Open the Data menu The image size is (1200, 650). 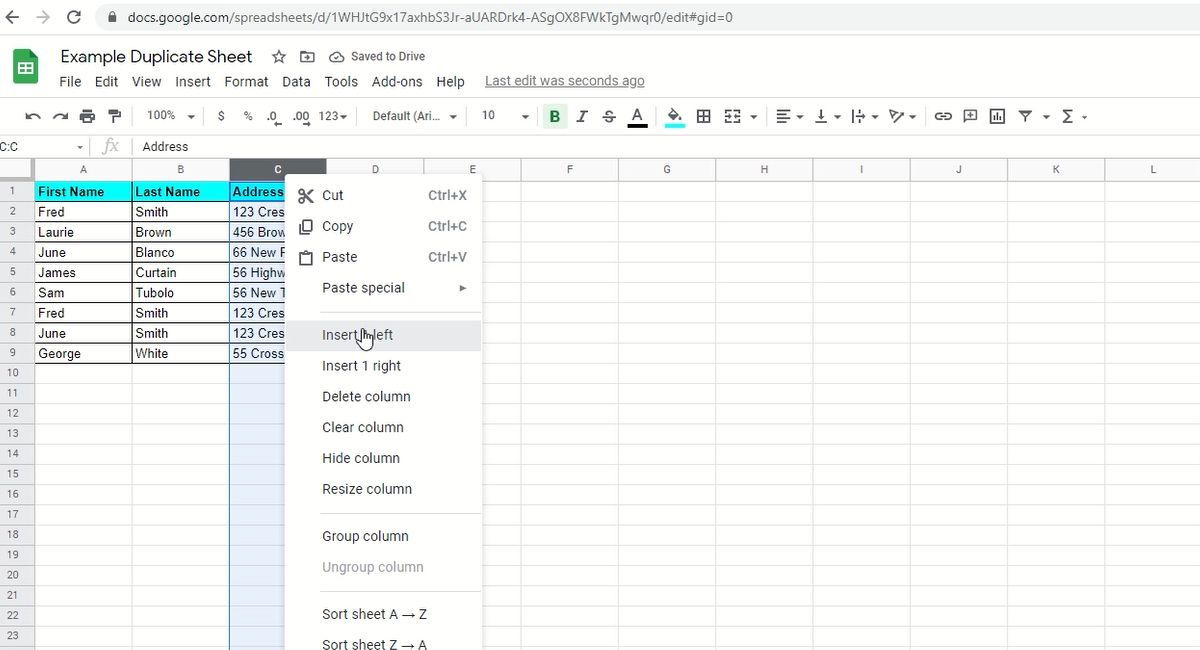pyautogui.click(x=296, y=81)
